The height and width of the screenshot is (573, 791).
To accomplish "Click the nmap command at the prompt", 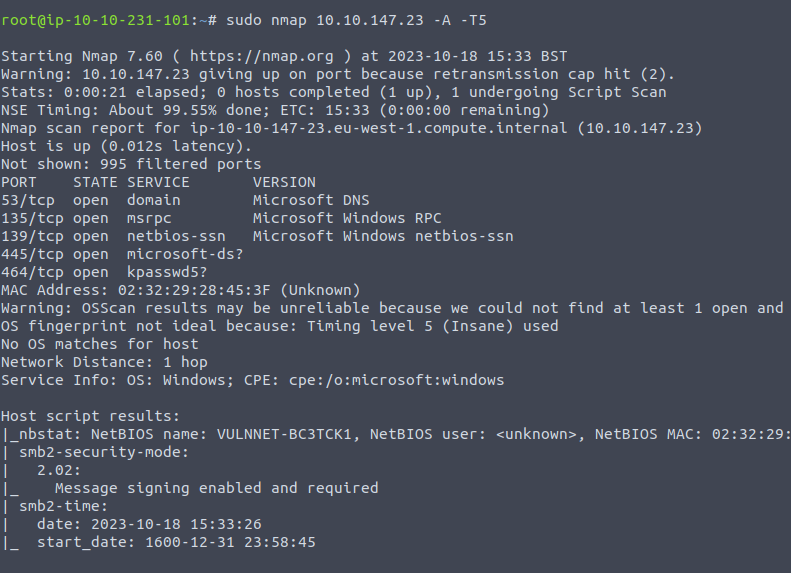I will [356, 20].
